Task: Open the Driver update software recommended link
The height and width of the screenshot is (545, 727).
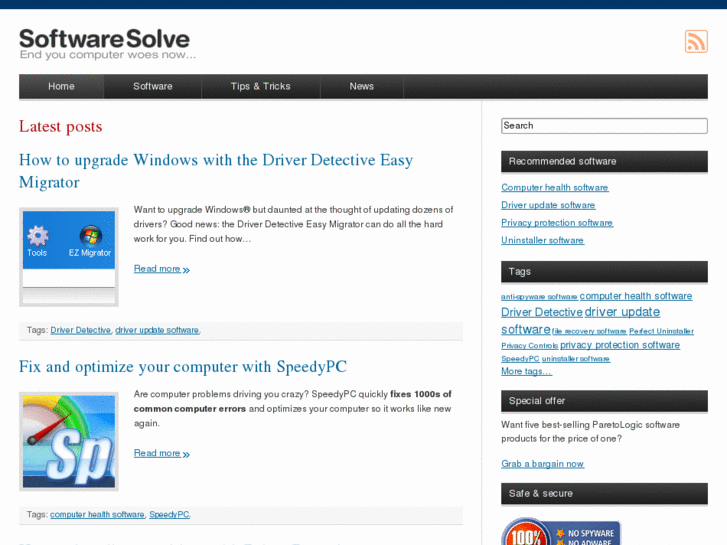Action: (x=548, y=205)
